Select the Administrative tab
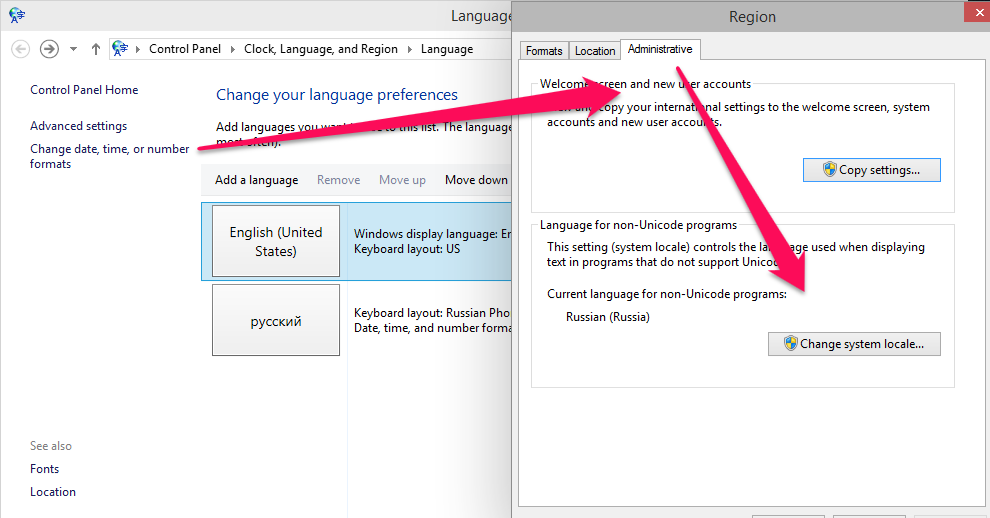990x518 pixels. point(660,49)
